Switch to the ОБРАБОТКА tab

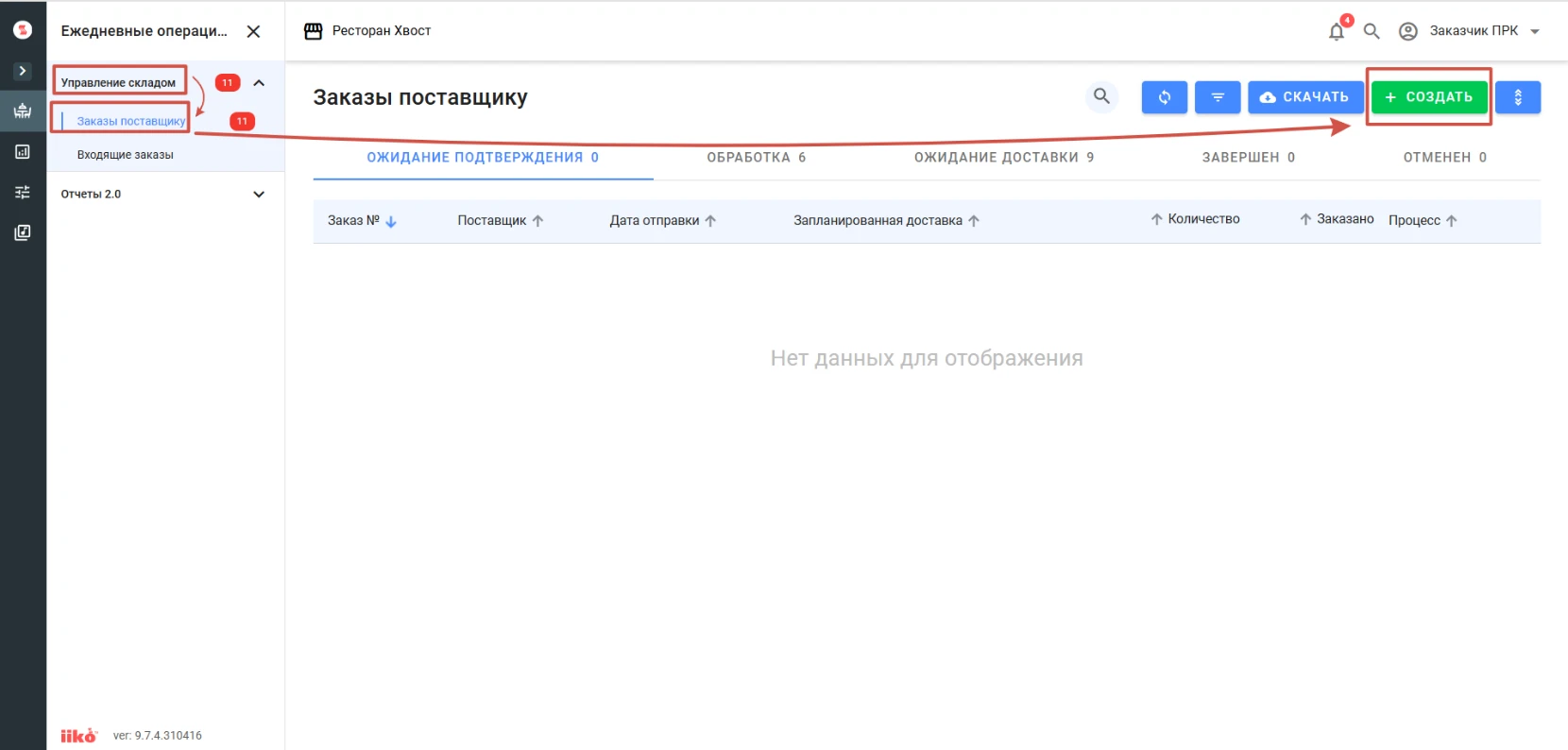click(757, 158)
